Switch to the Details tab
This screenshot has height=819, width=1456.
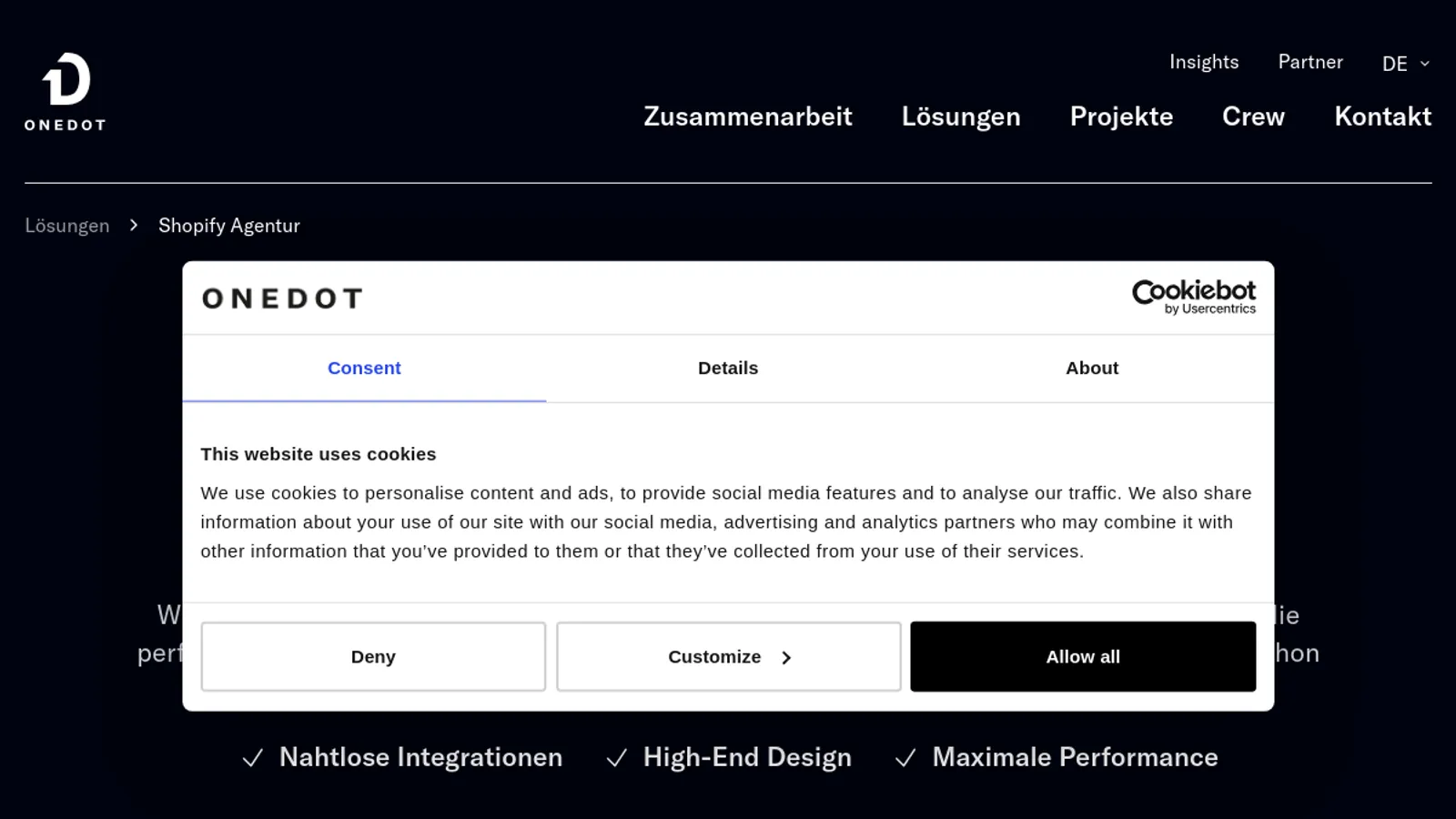[x=728, y=369]
